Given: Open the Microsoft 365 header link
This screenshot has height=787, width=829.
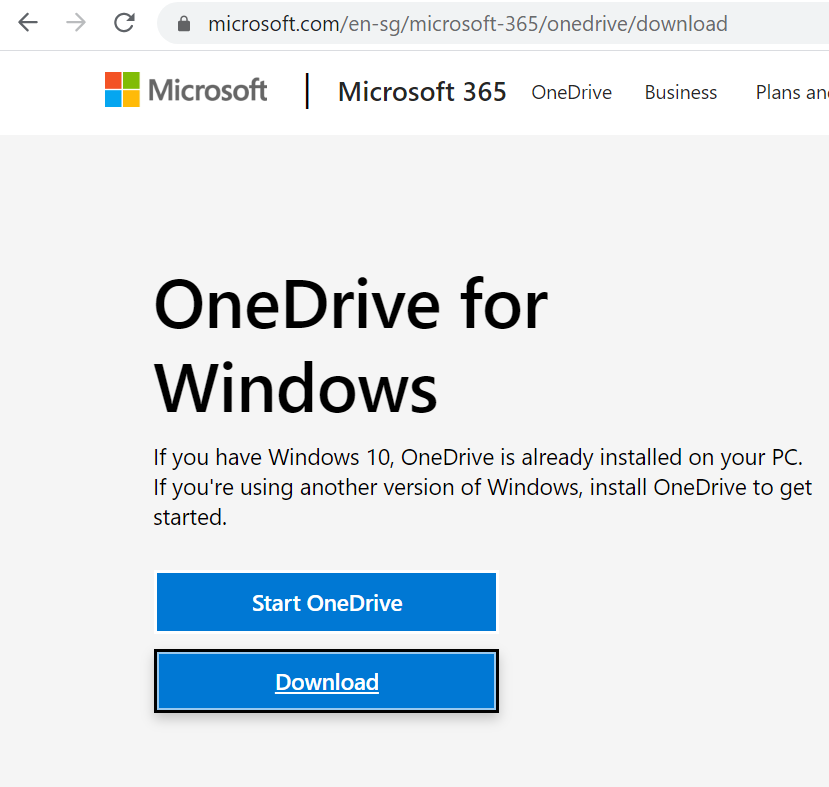Looking at the screenshot, I should tap(422, 92).
